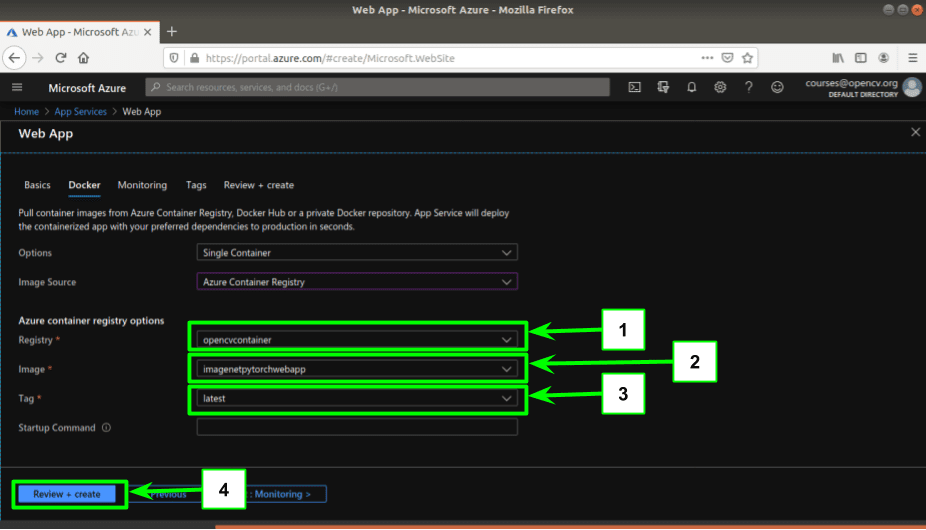The image size is (926, 530).
Task: Click the browser forward arrow
Action: pos(38,58)
